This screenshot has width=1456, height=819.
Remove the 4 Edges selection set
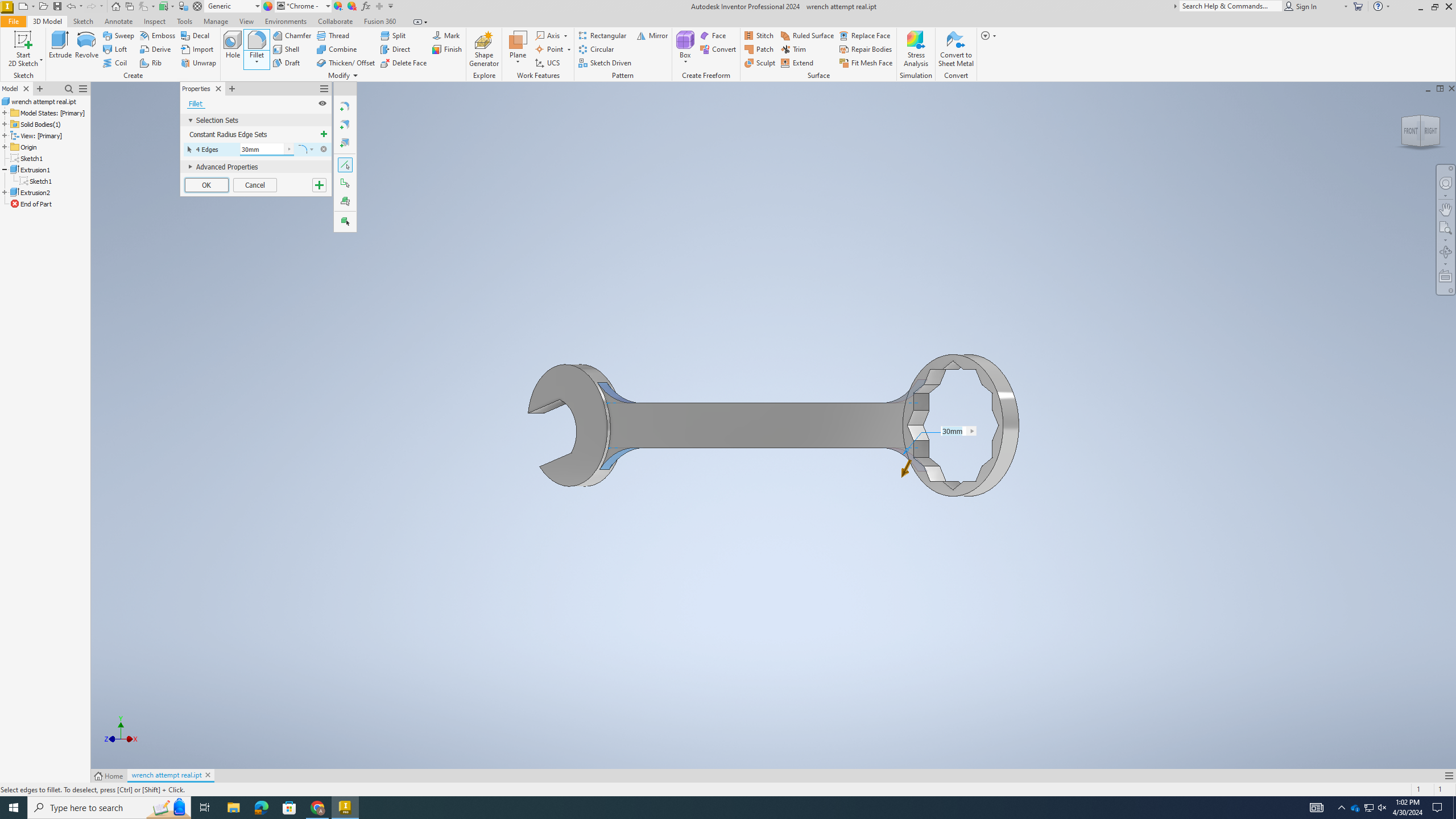(324, 149)
